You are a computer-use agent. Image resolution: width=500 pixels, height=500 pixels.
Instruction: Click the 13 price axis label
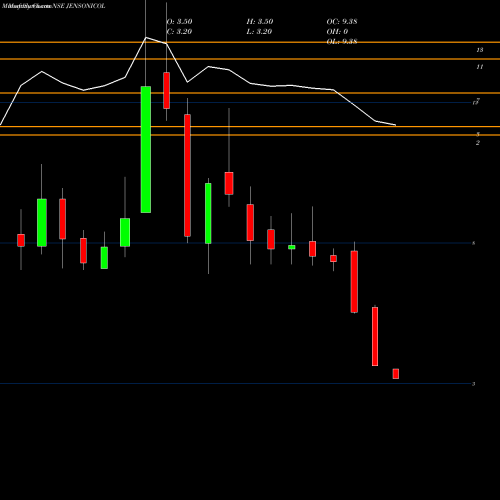click(480, 50)
